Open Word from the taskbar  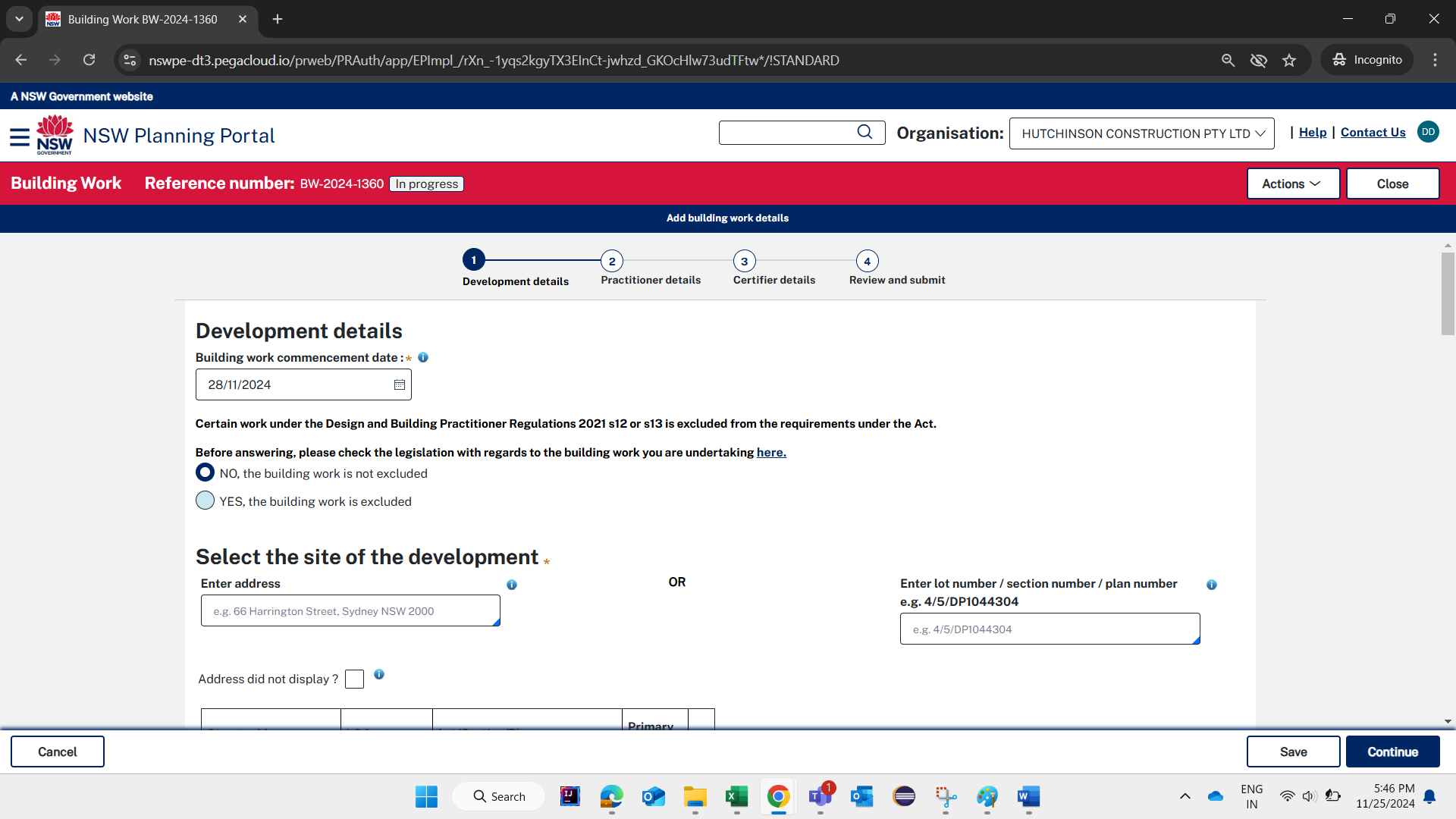tap(1028, 796)
